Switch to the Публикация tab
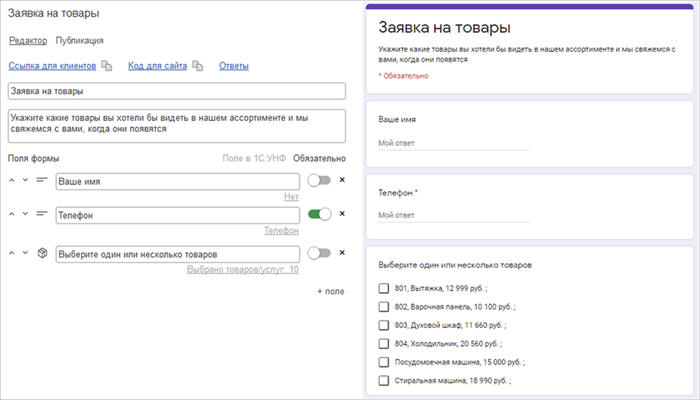This screenshot has width=700, height=400. point(80,41)
